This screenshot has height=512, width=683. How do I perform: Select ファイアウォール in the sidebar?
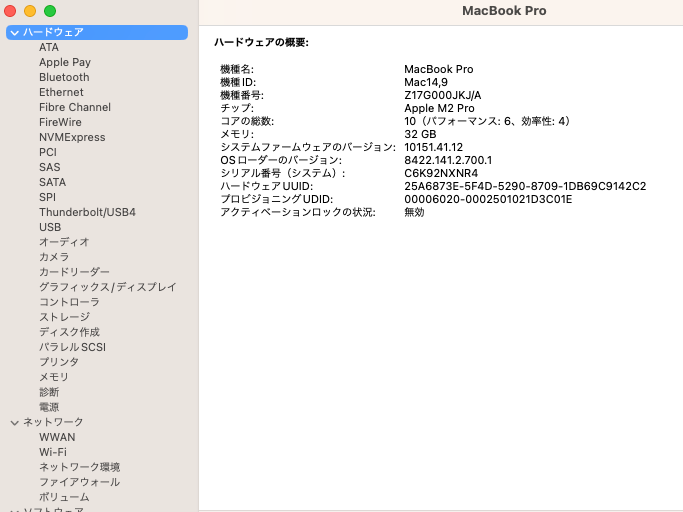tap(79, 482)
